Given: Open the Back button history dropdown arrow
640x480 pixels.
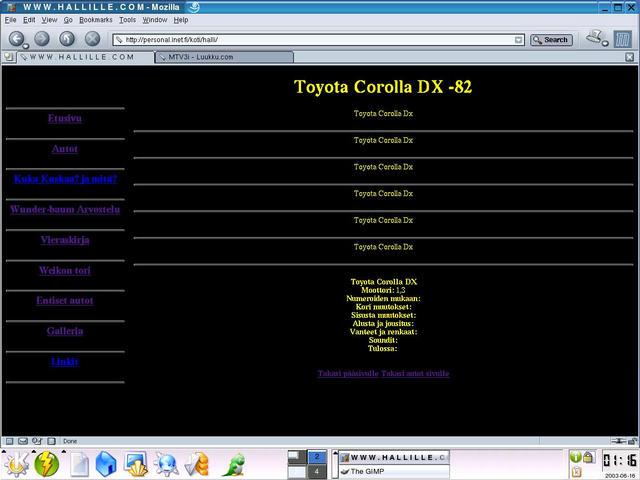Looking at the screenshot, I should 26,46.
